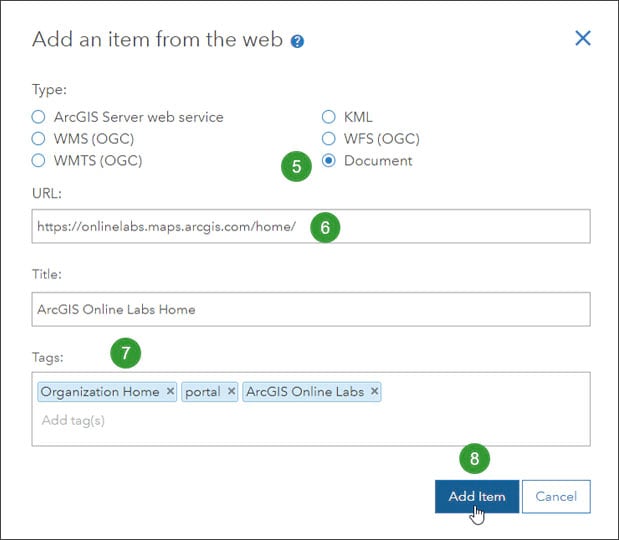
Task: Select WMS (OGC) type option
Action: pyautogui.click(x=38, y=139)
